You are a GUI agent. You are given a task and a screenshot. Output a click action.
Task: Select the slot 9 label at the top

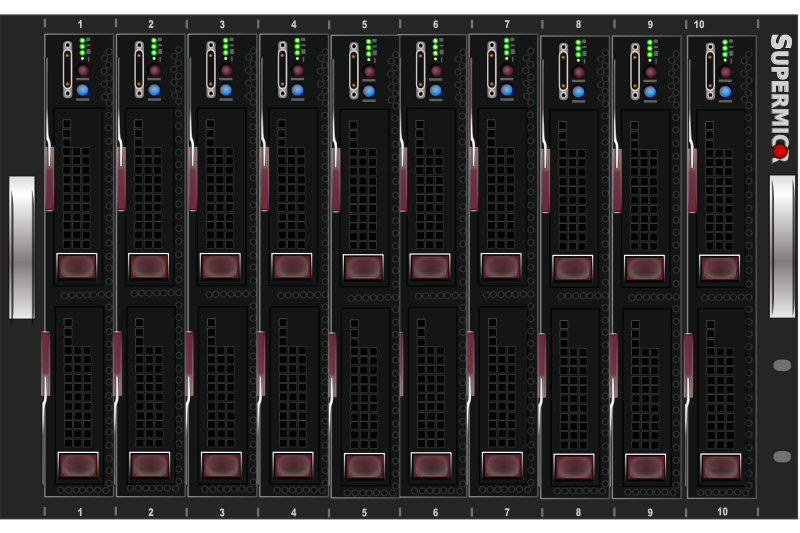click(x=650, y=24)
